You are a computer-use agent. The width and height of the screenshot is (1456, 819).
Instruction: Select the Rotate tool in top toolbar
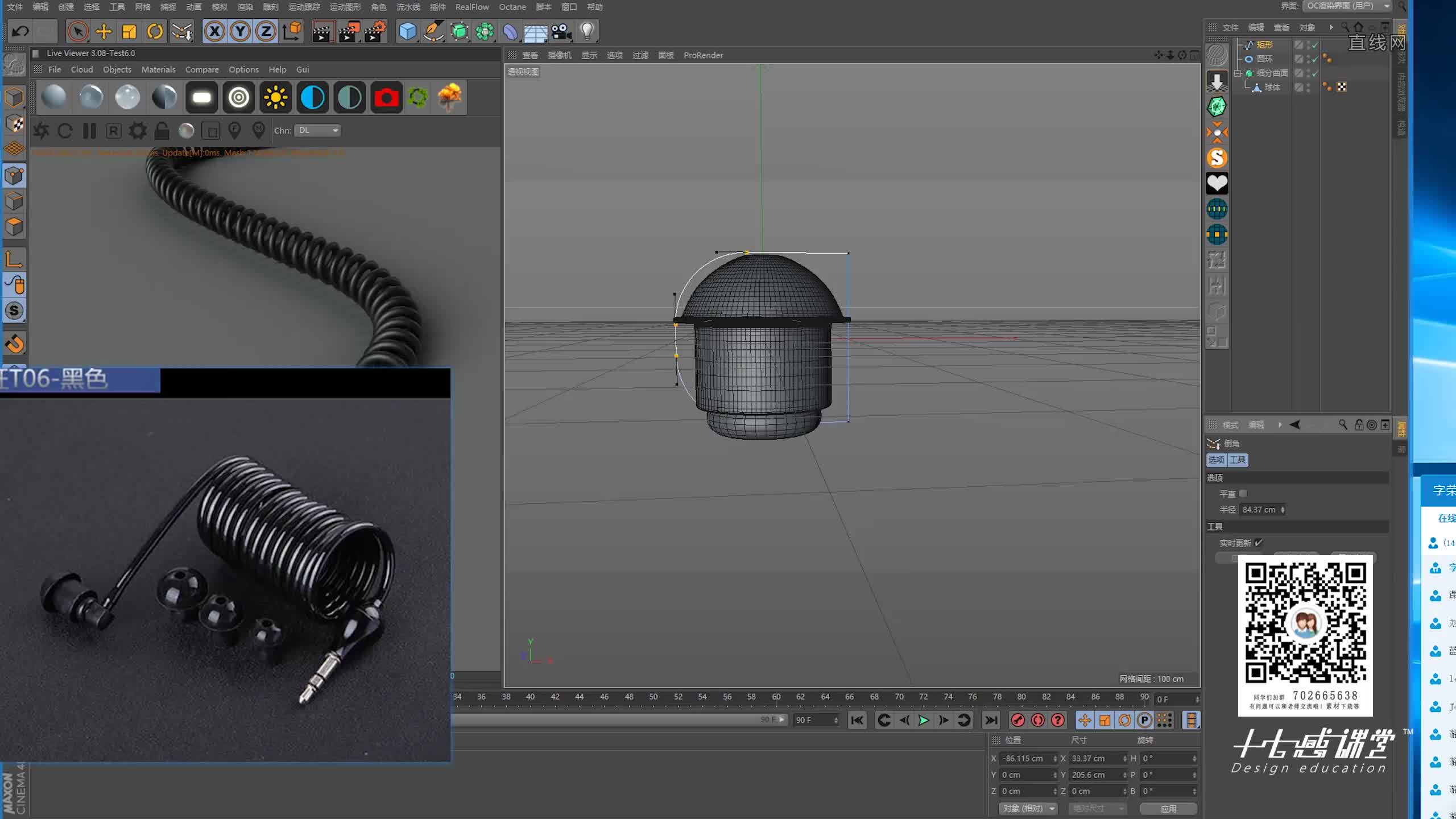tap(155, 31)
